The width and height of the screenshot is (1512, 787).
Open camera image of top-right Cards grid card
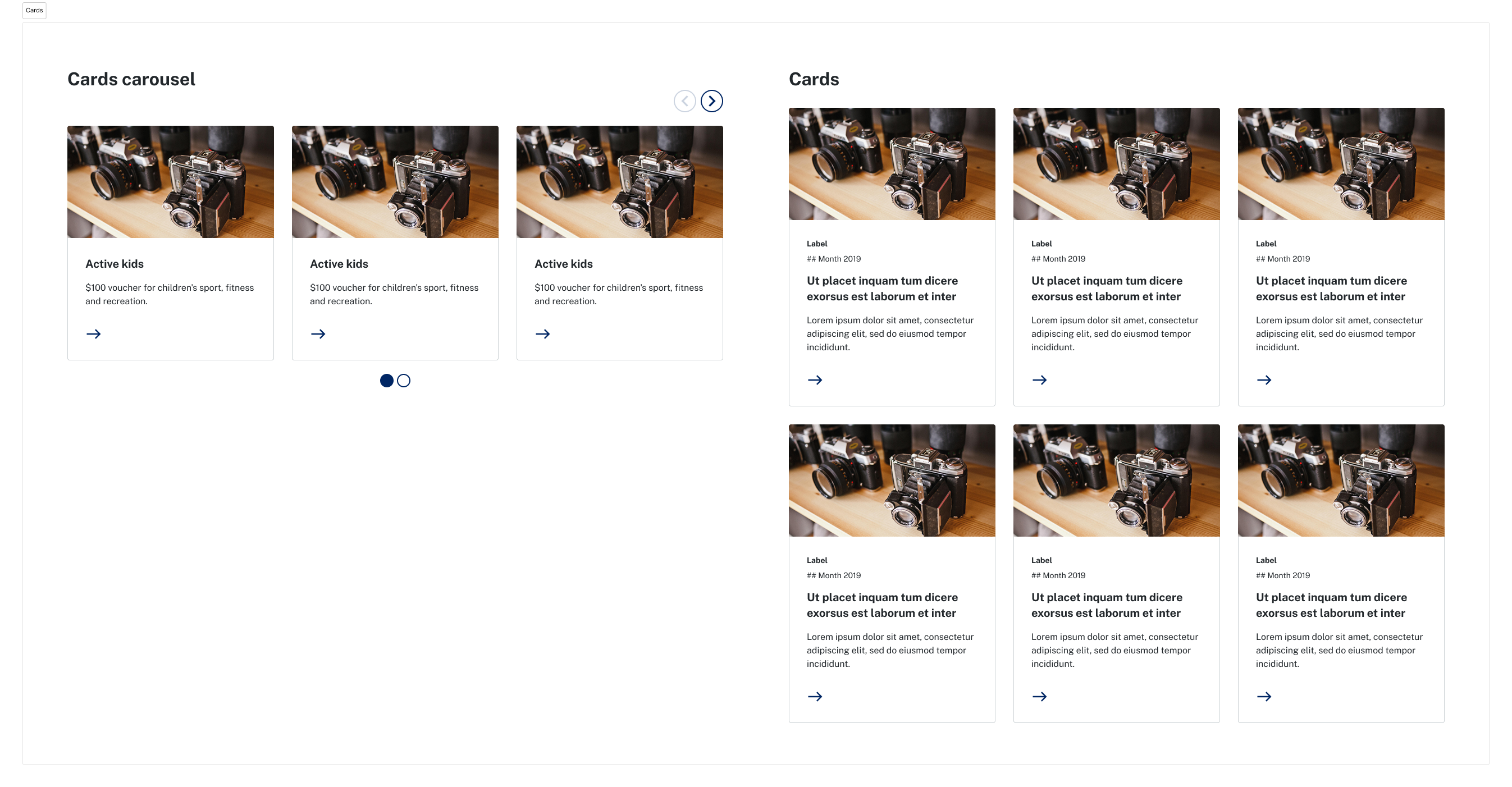[x=1341, y=164]
